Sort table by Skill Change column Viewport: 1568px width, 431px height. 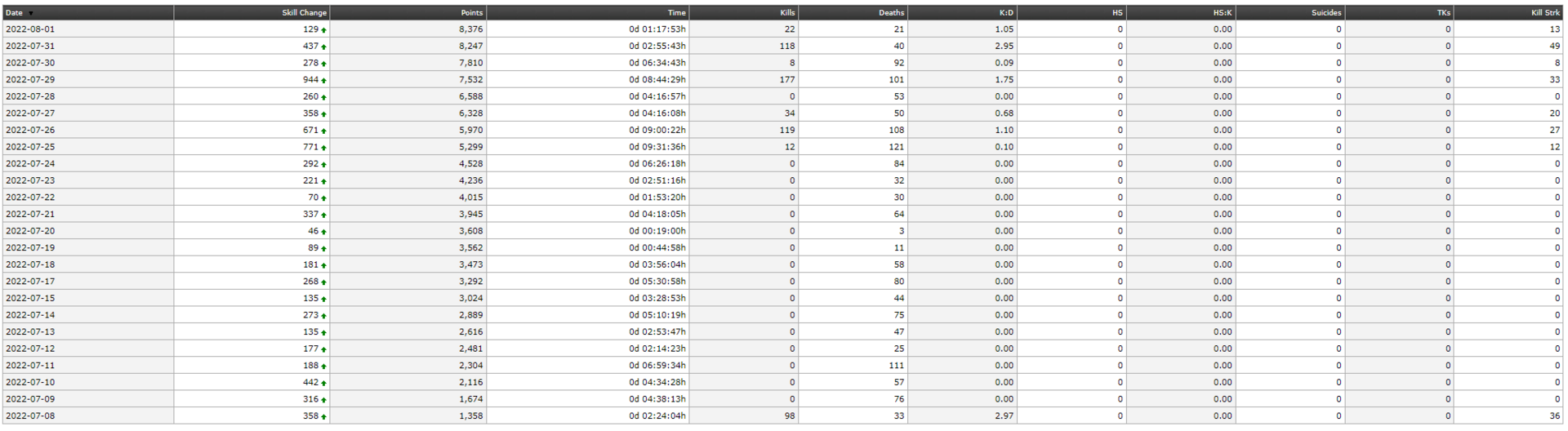point(304,13)
